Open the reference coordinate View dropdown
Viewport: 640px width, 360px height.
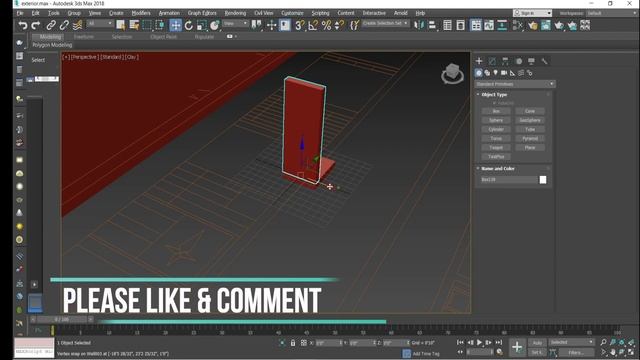[236, 24]
